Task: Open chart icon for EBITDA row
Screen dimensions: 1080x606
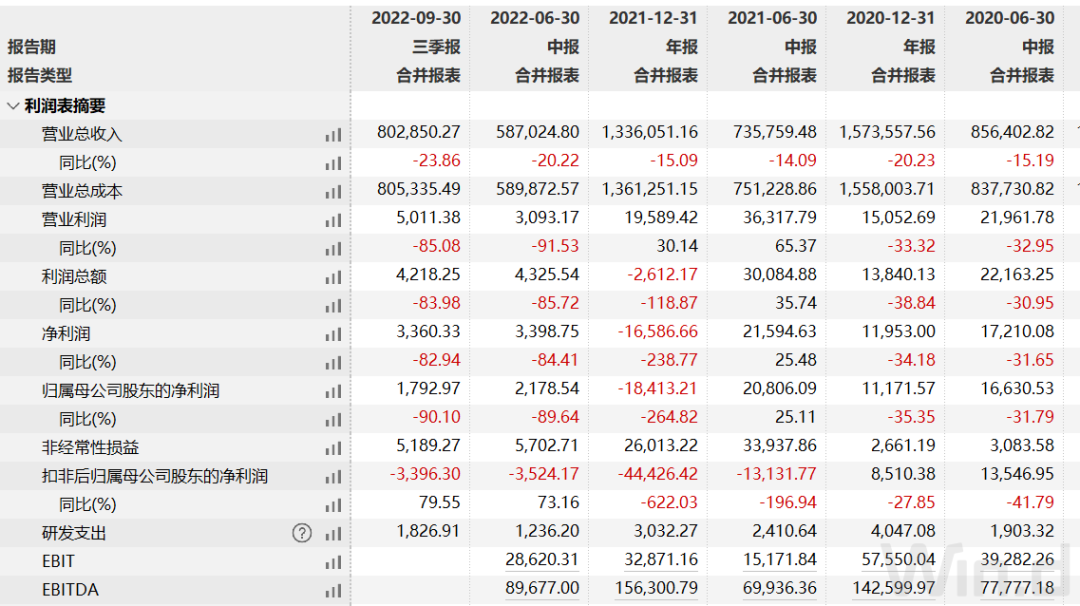Action: [x=333, y=590]
